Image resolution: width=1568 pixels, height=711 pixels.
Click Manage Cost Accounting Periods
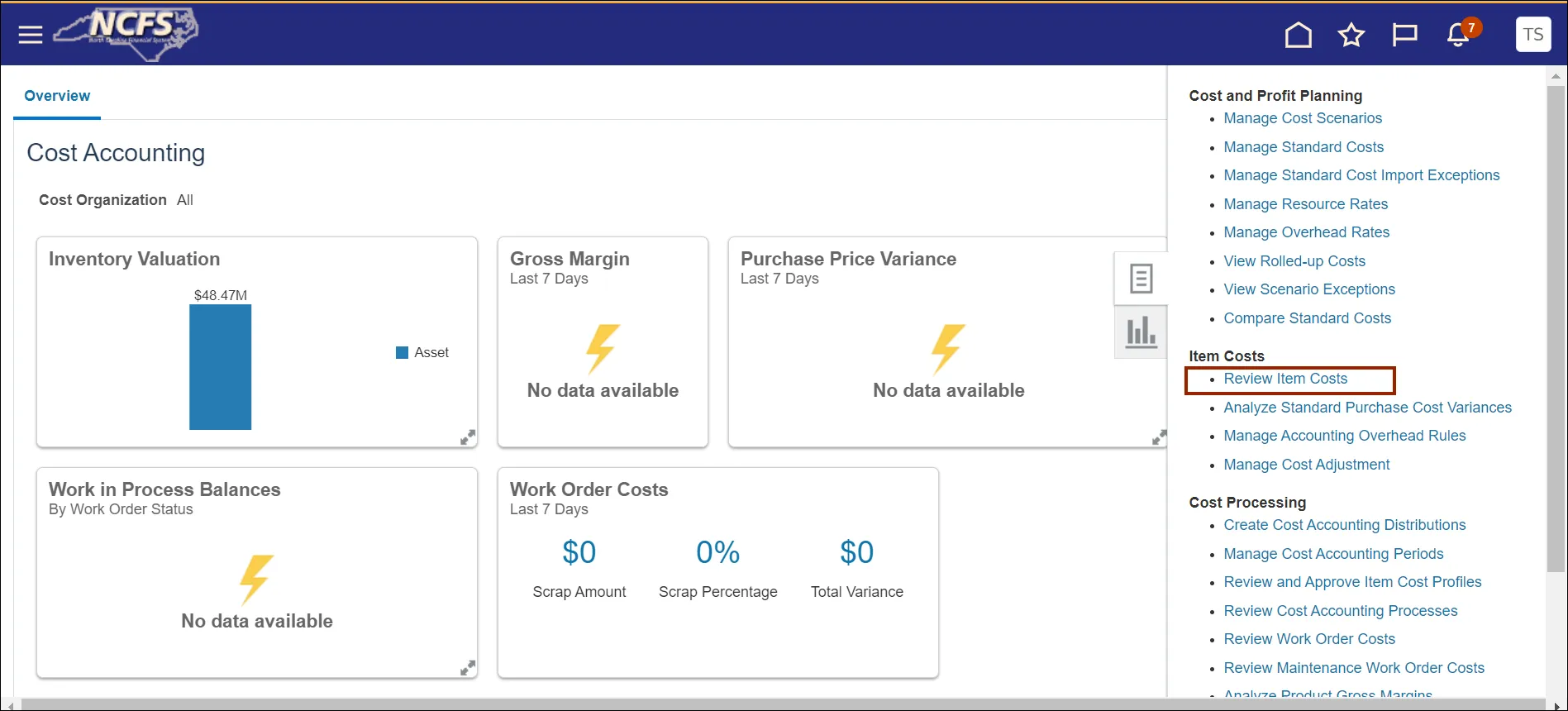(x=1333, y=554)
